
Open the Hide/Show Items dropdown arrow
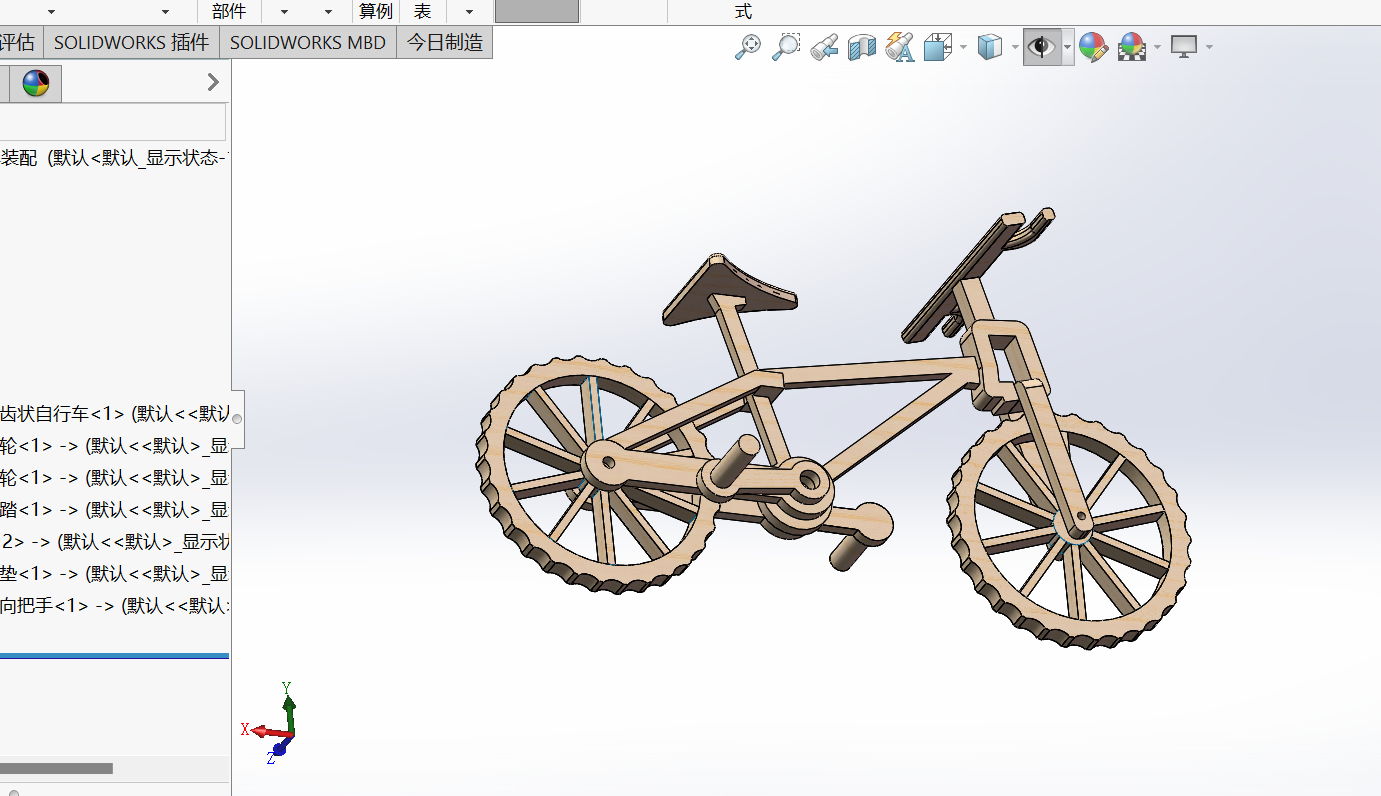tap(1068, 47)
